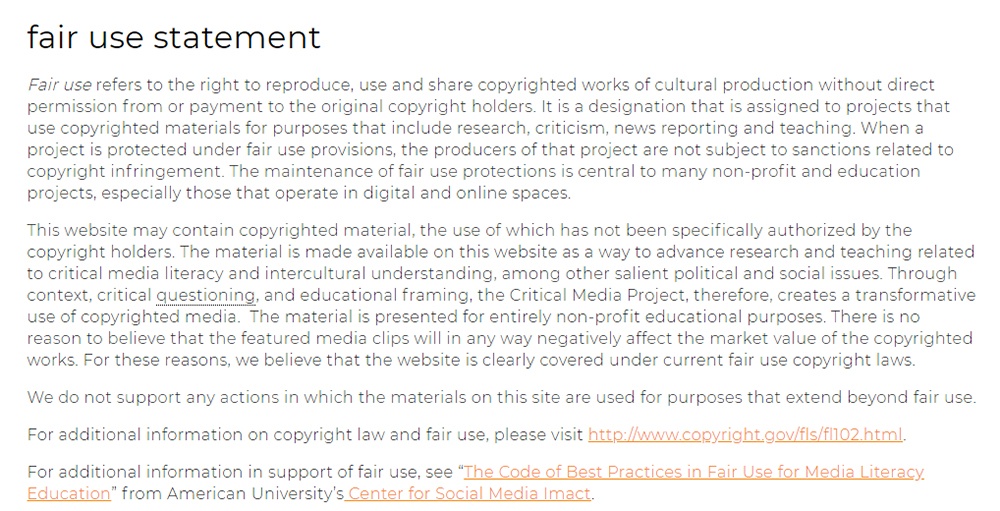Image resolution: width=1000 pixels, height=511 pixels.
Task: Click the American University's text
Action: [255, 493]
